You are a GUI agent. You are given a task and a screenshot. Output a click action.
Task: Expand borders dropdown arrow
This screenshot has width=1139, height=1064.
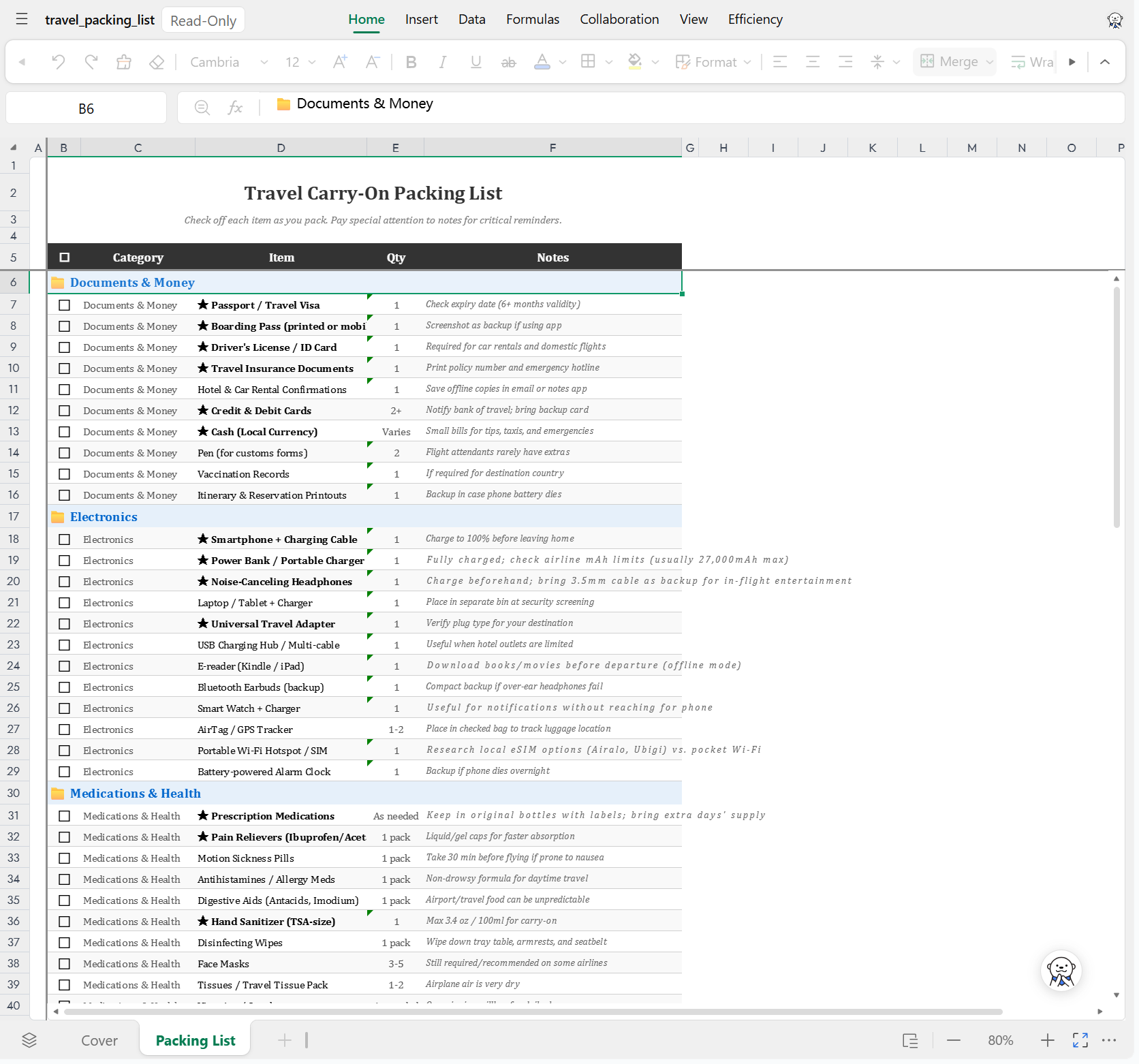[609, 62]
